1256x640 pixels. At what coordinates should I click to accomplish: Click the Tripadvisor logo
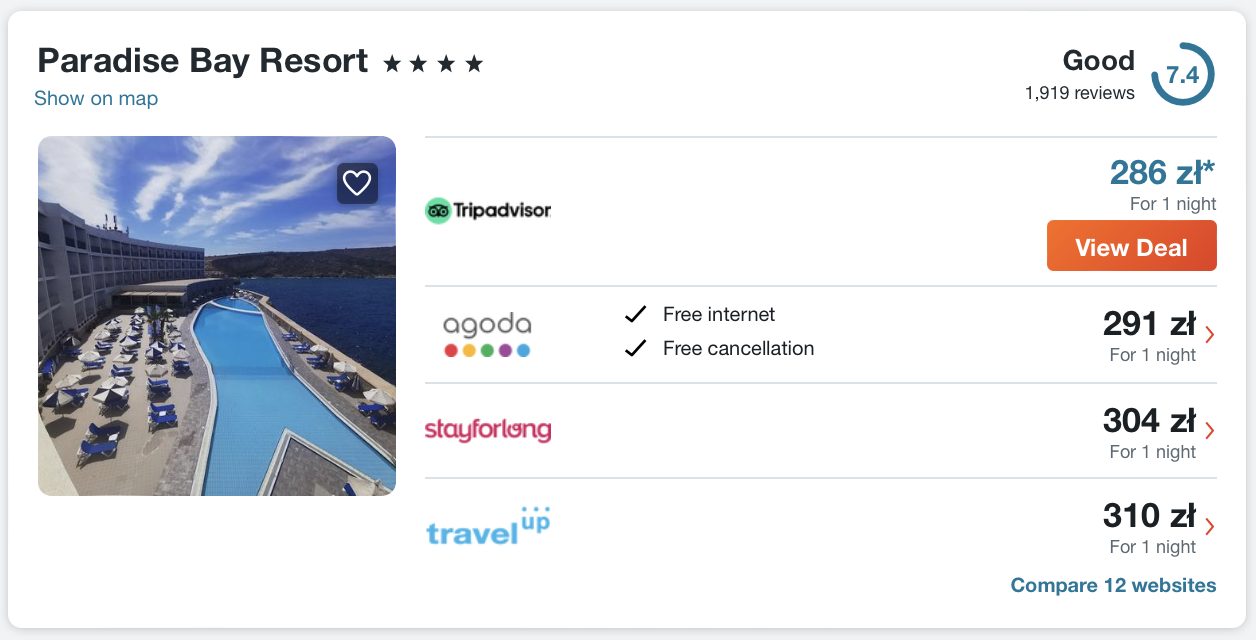488,210
